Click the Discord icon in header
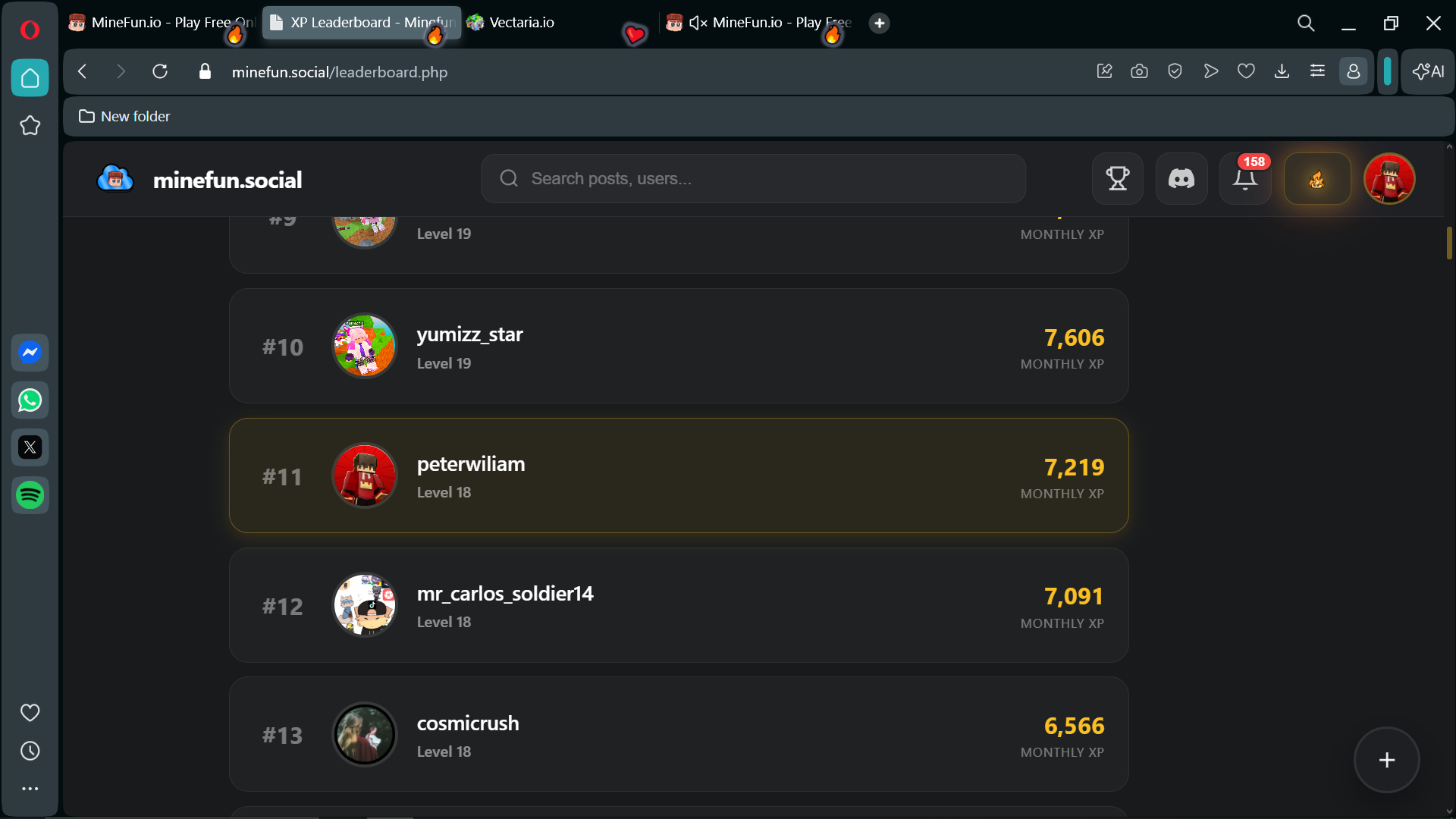The height and width of the screenshot is (819, 1456). click(x=1181, y=179)
